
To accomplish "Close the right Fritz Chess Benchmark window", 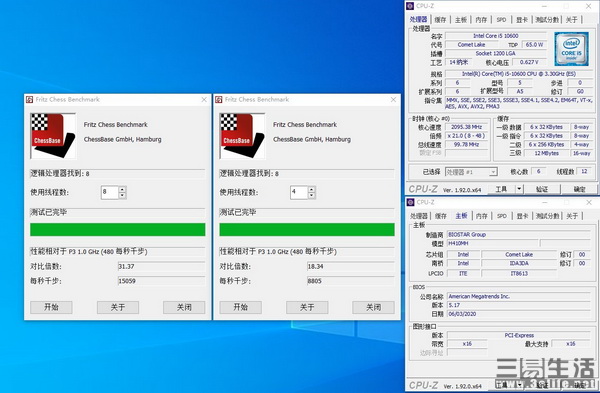I will tap(393, 99).
